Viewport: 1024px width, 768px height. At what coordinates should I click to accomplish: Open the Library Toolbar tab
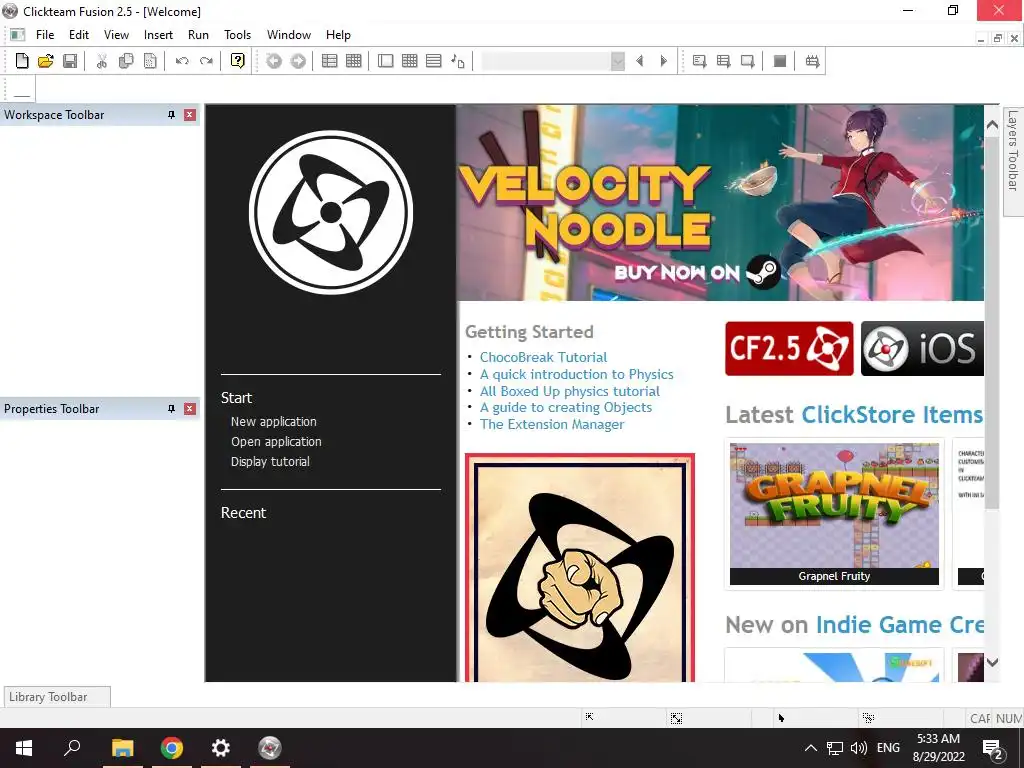point(57,697)
